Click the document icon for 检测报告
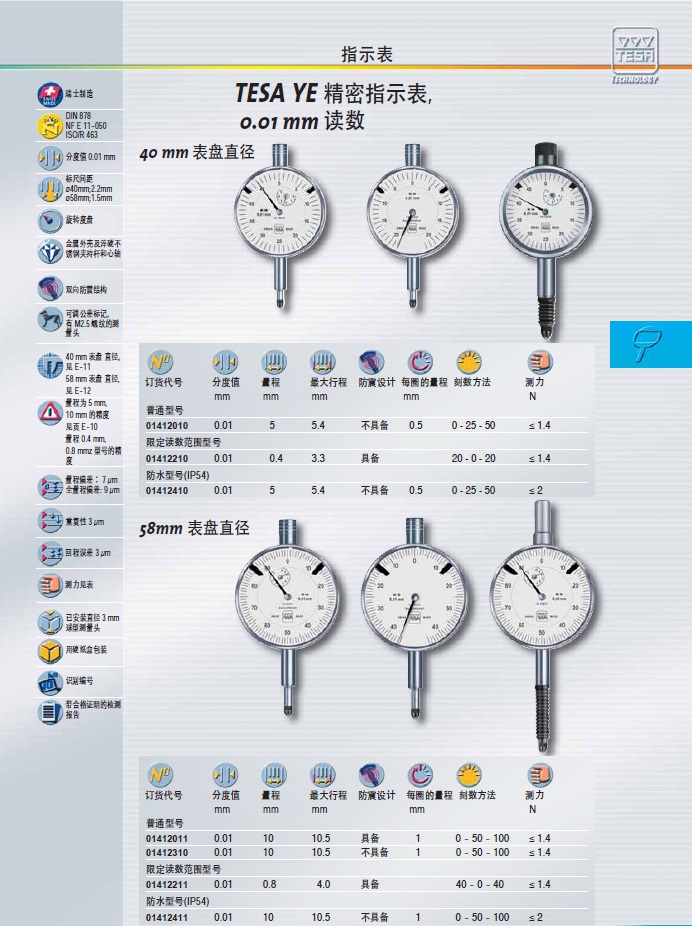692x926 pixels. point(50,711)
